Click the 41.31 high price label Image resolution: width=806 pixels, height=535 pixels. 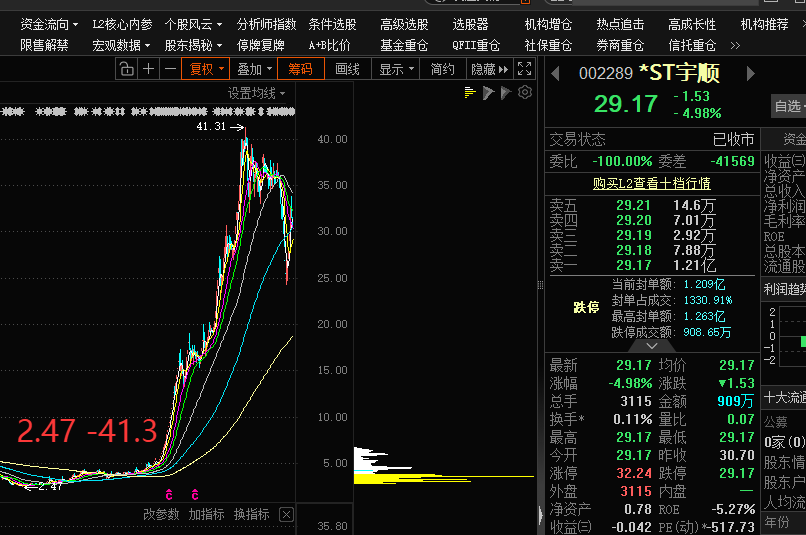pos(211,126)
